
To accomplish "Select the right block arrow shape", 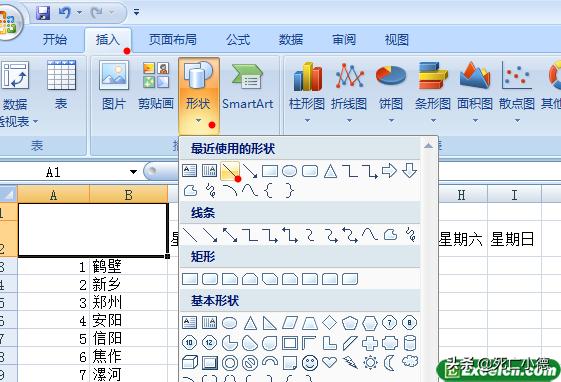I will point(389,171).
